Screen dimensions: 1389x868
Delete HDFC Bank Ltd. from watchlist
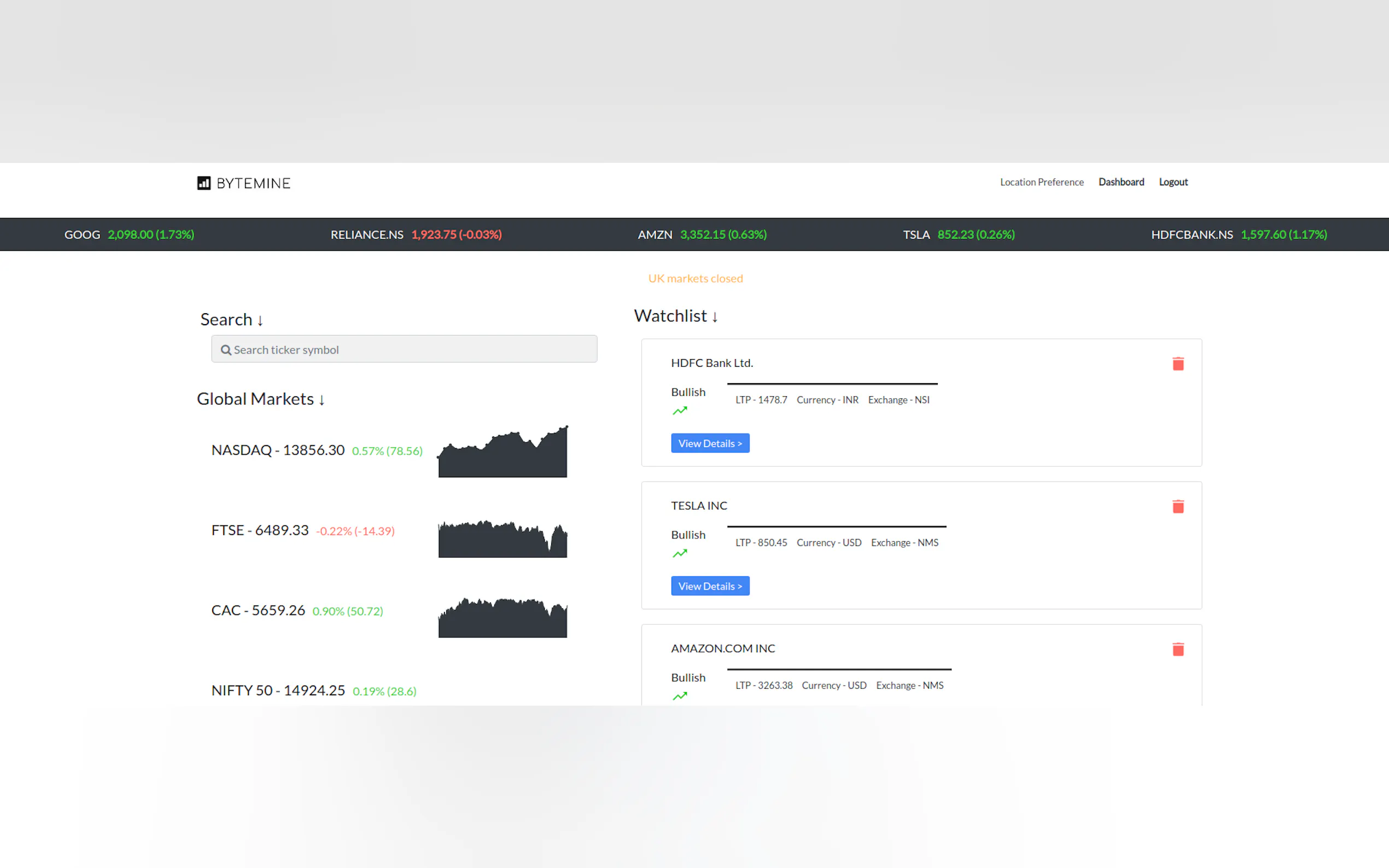click(x=1178, y=363)
